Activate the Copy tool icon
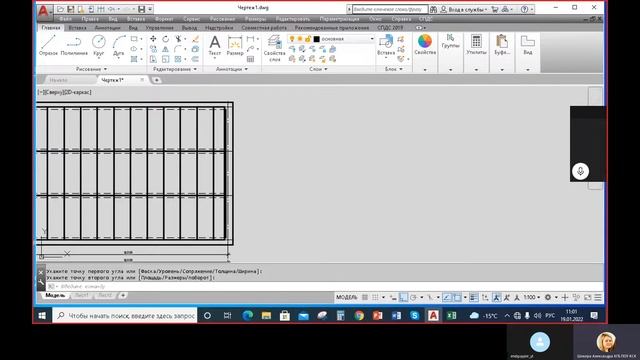Viewport: 640px width, 360px height. pyautogui.click(x=153, y=49)
